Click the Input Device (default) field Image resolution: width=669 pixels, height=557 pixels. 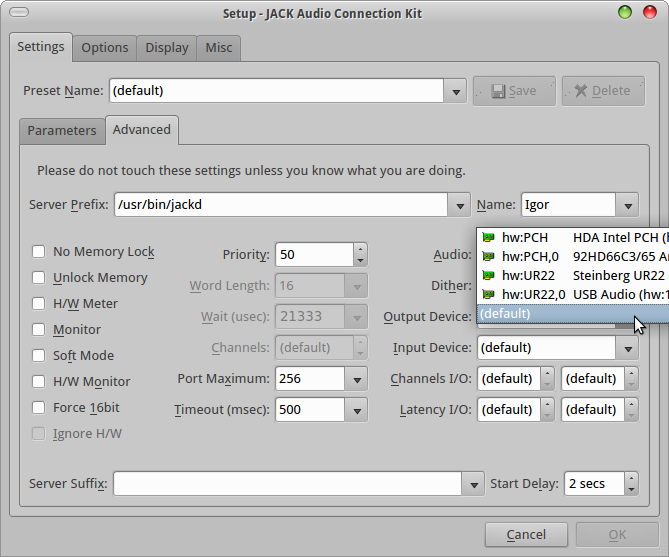tap(547, 348)
